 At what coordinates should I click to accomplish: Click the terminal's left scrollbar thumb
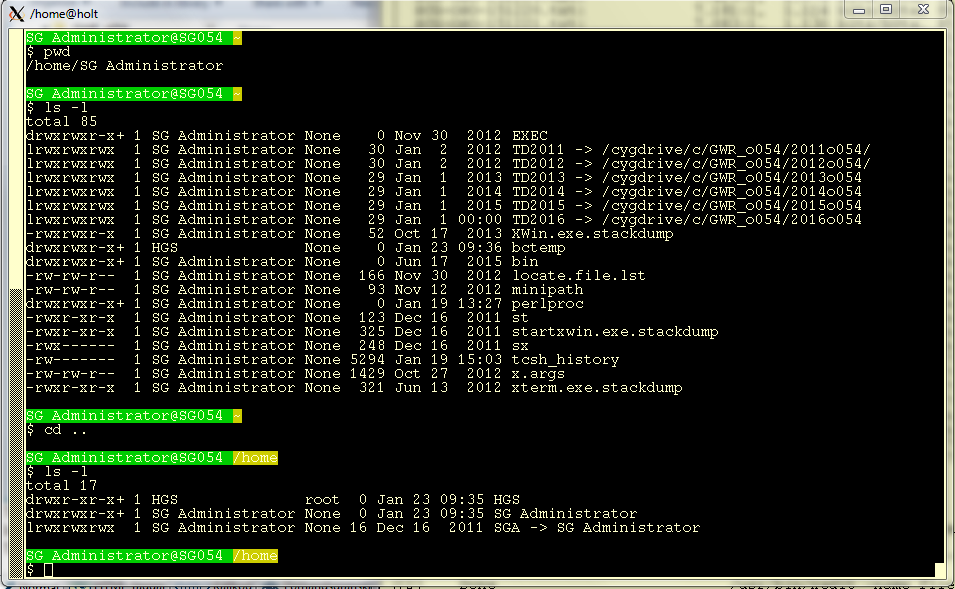tap(16, 432)
